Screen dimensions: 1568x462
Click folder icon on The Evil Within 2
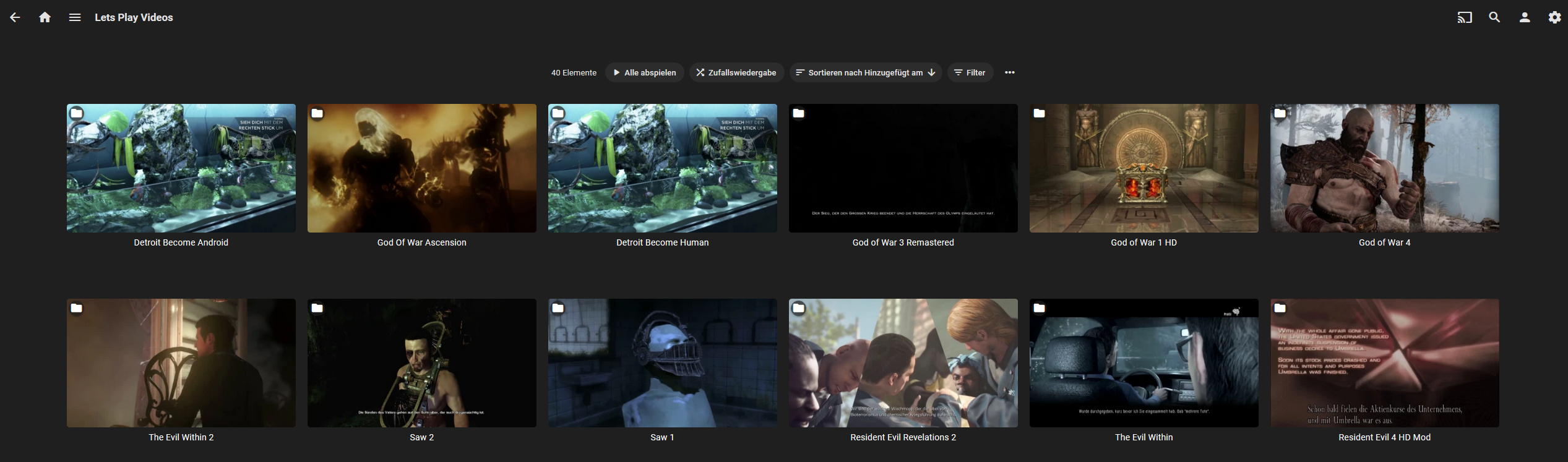tap(77, 308)
